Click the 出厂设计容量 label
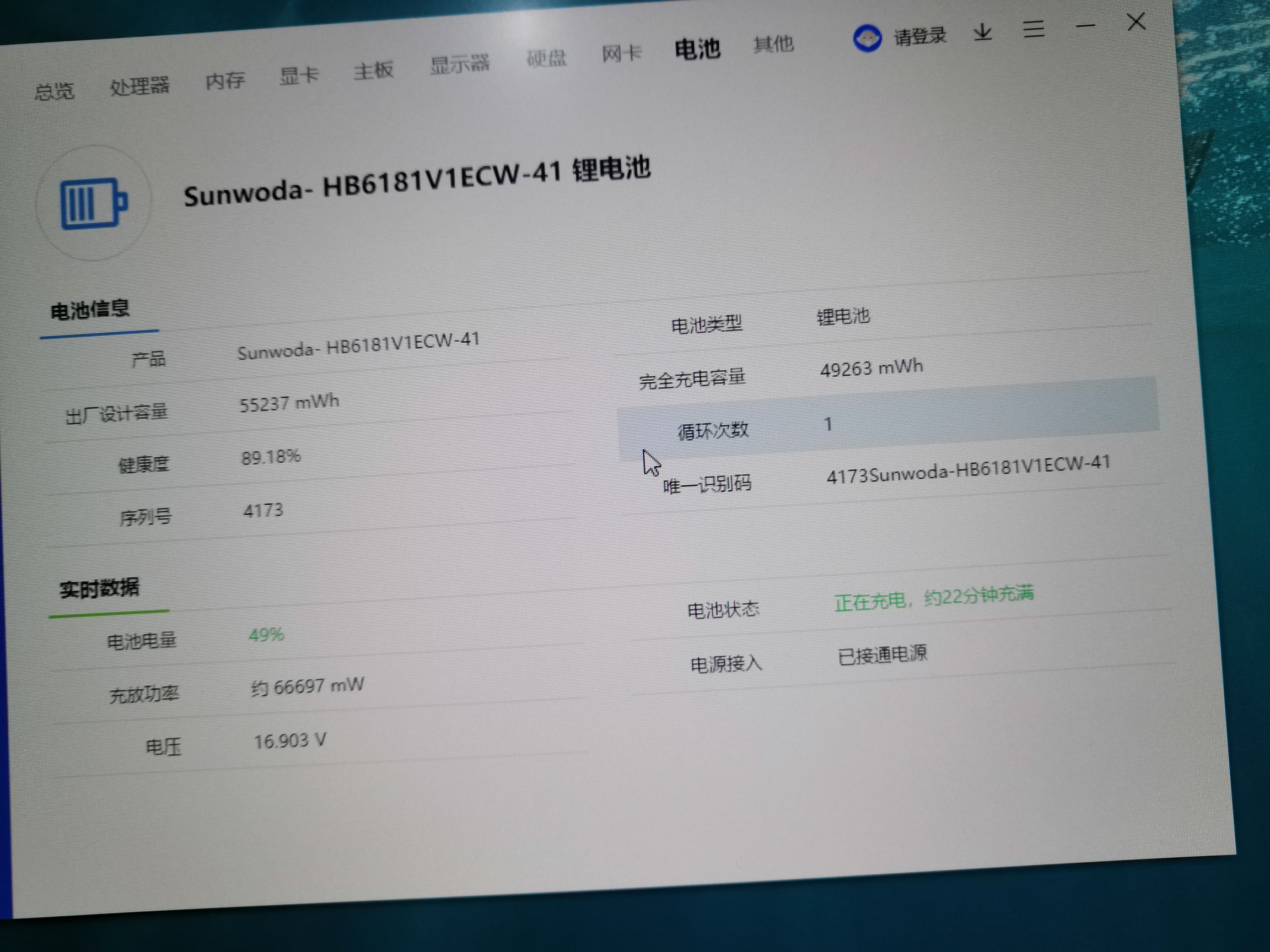Viewport: 1270px width, 952px height. tap(116, 413)
